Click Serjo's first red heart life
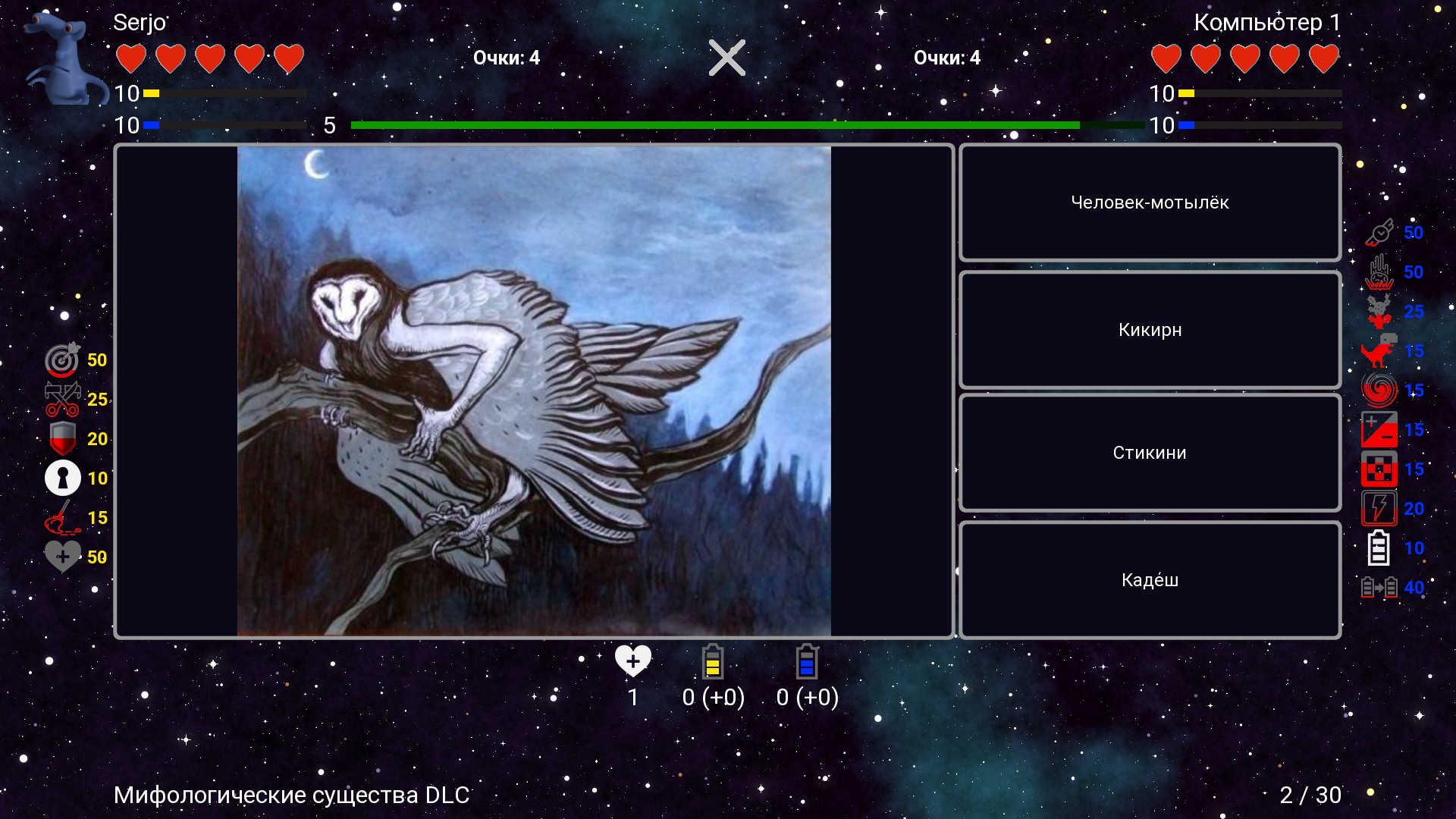1456x819 pixels. tap(131, 58)
